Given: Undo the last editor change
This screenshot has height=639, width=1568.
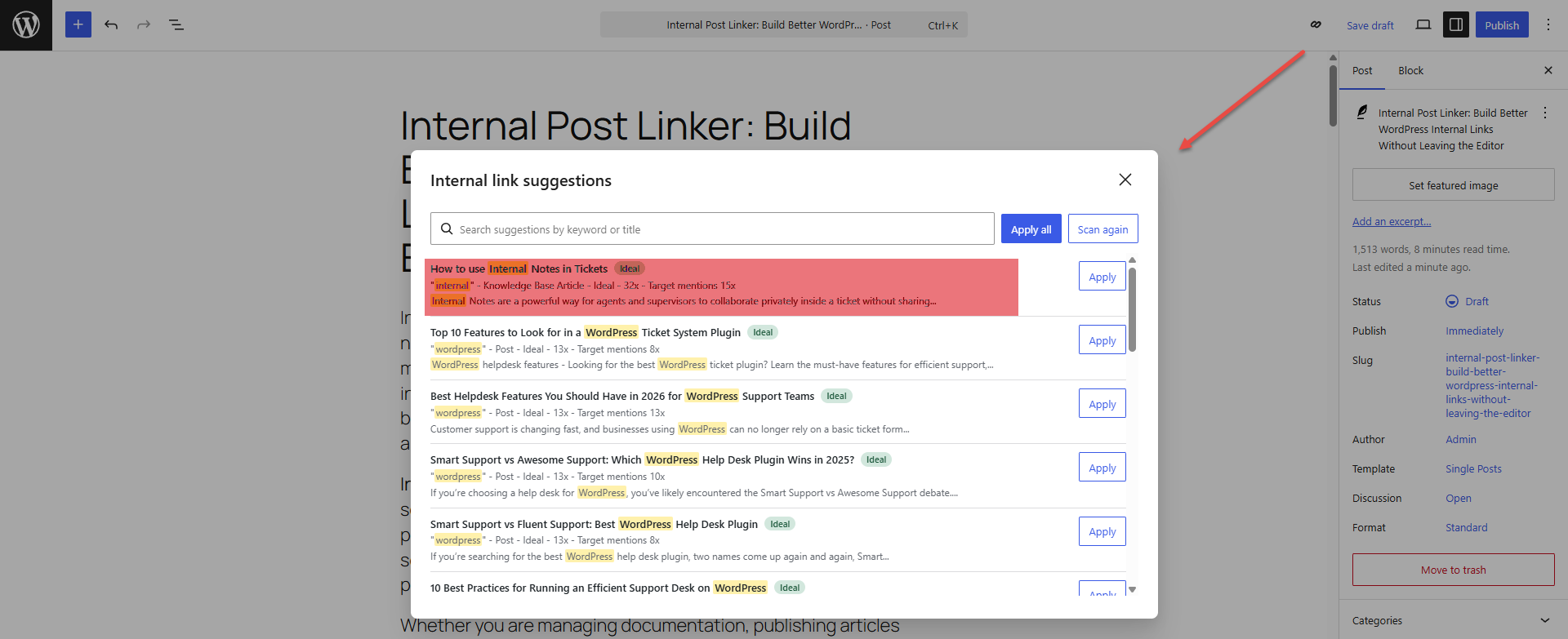Looking at the screenshot, I should coord(111,24).
